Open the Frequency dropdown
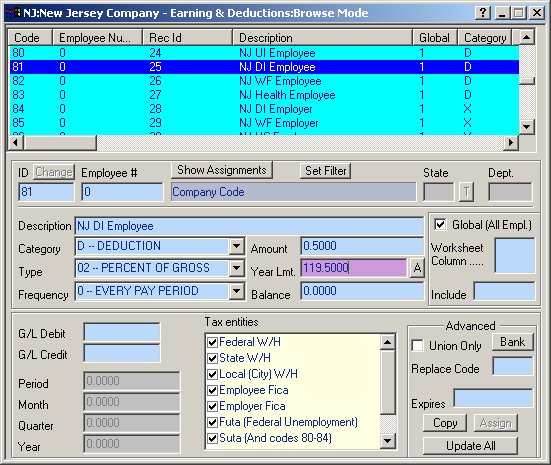Viewport: 551px width, 465px height. [x=237, y=291]
